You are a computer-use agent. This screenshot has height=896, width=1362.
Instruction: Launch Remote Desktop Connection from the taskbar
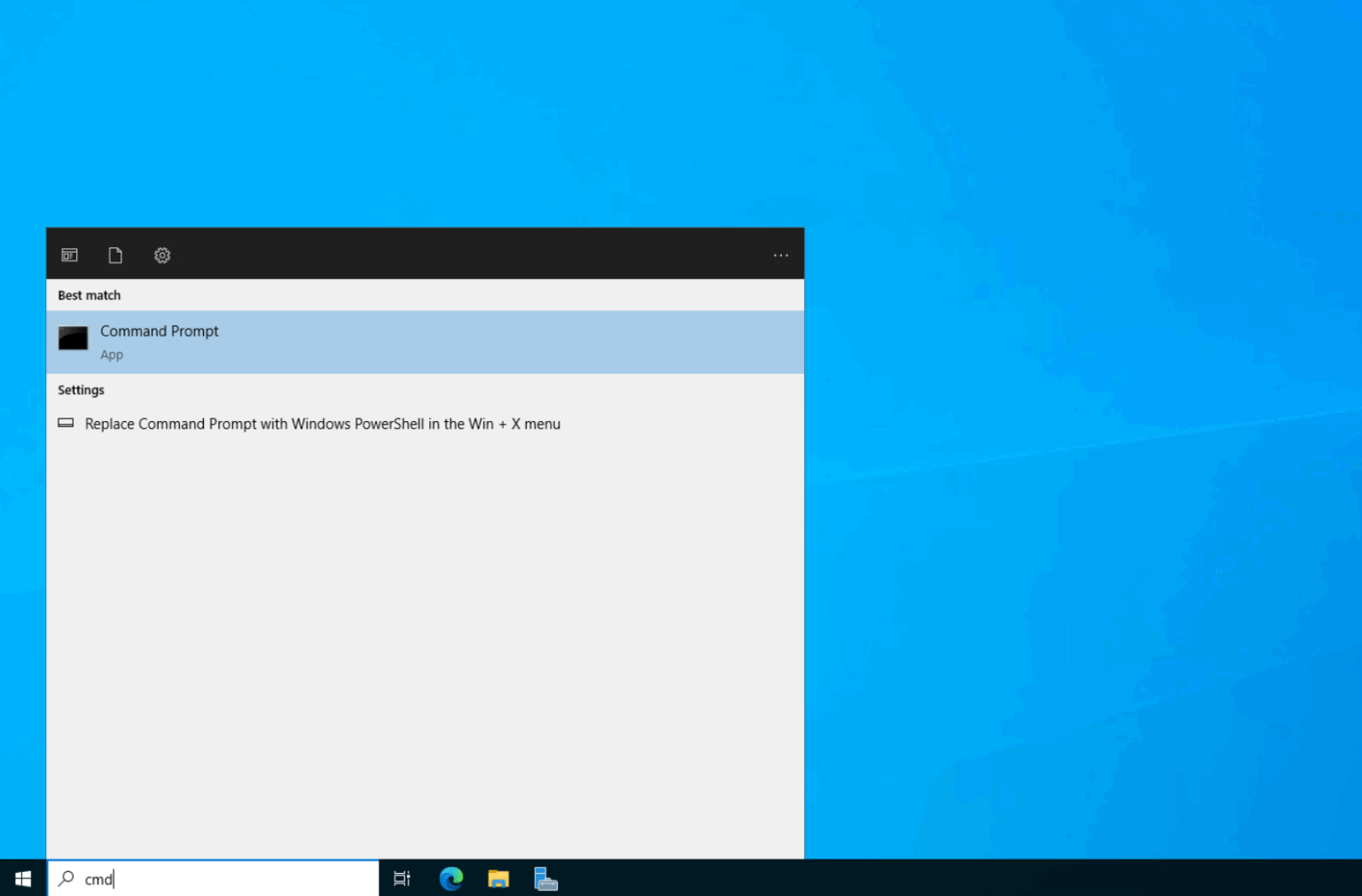coord(545,877)
